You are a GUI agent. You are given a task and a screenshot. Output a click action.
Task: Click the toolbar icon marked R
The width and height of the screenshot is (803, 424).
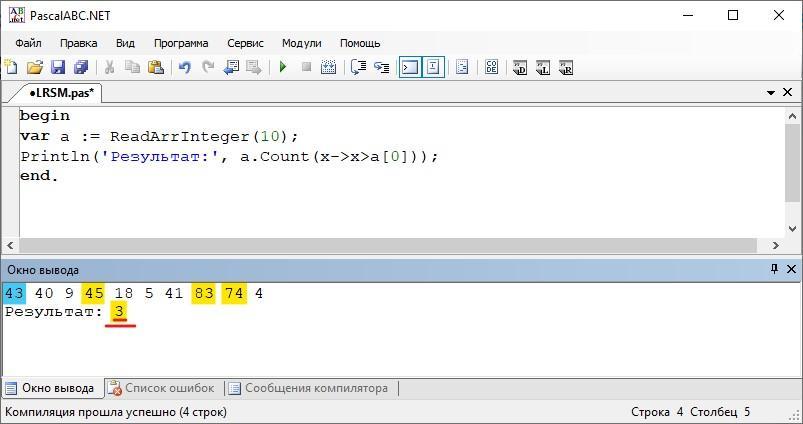point(566,67)
